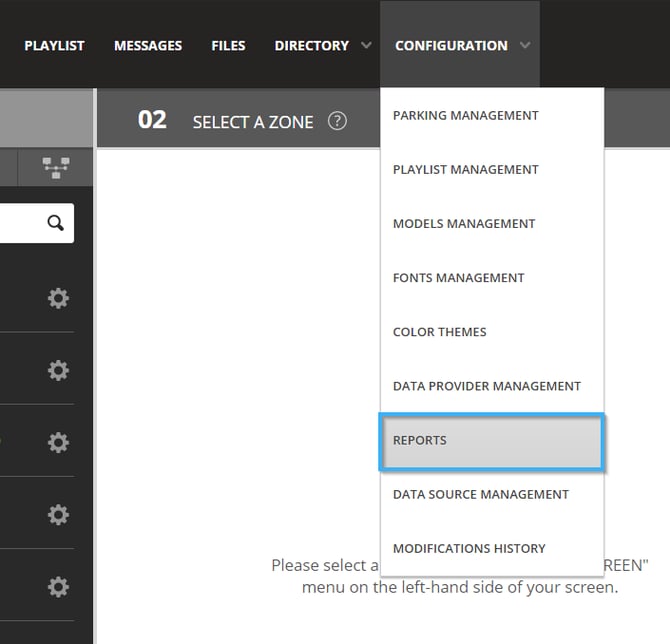This screenshot has width=670, height=644.
Task: Select Parking Management from the menu
Action: (466, 116)
